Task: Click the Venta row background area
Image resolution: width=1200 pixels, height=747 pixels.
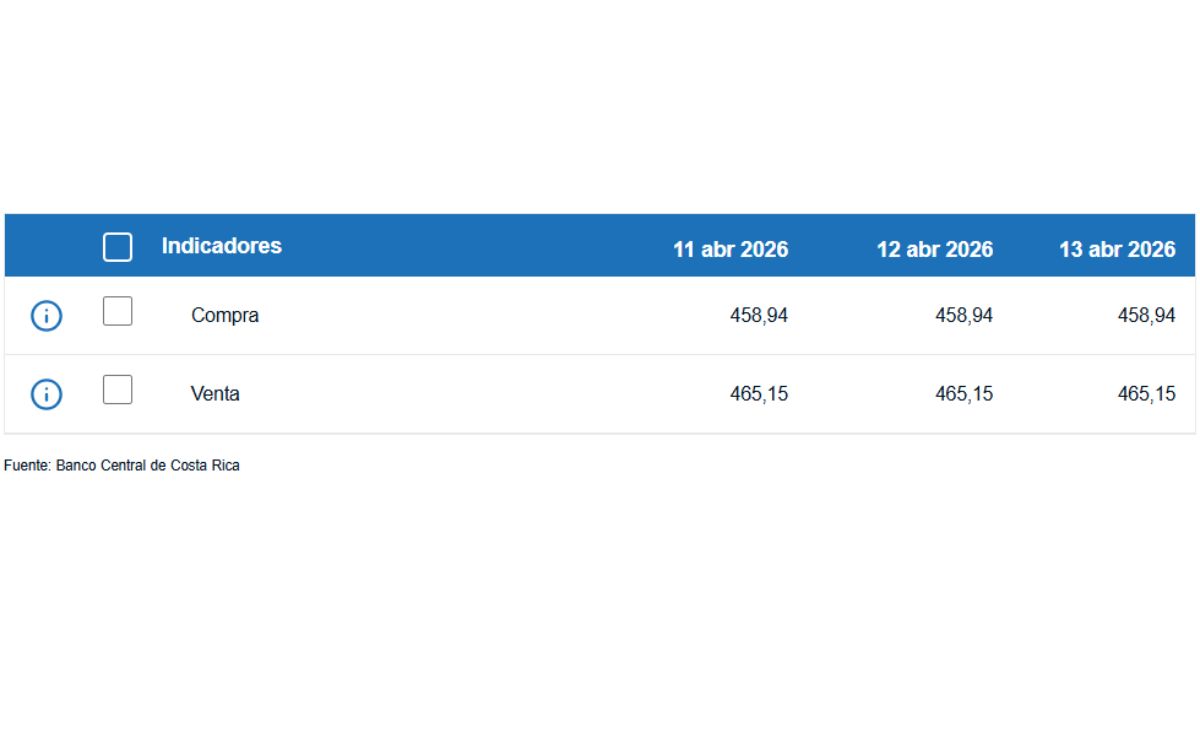Action: coord(600,394)
